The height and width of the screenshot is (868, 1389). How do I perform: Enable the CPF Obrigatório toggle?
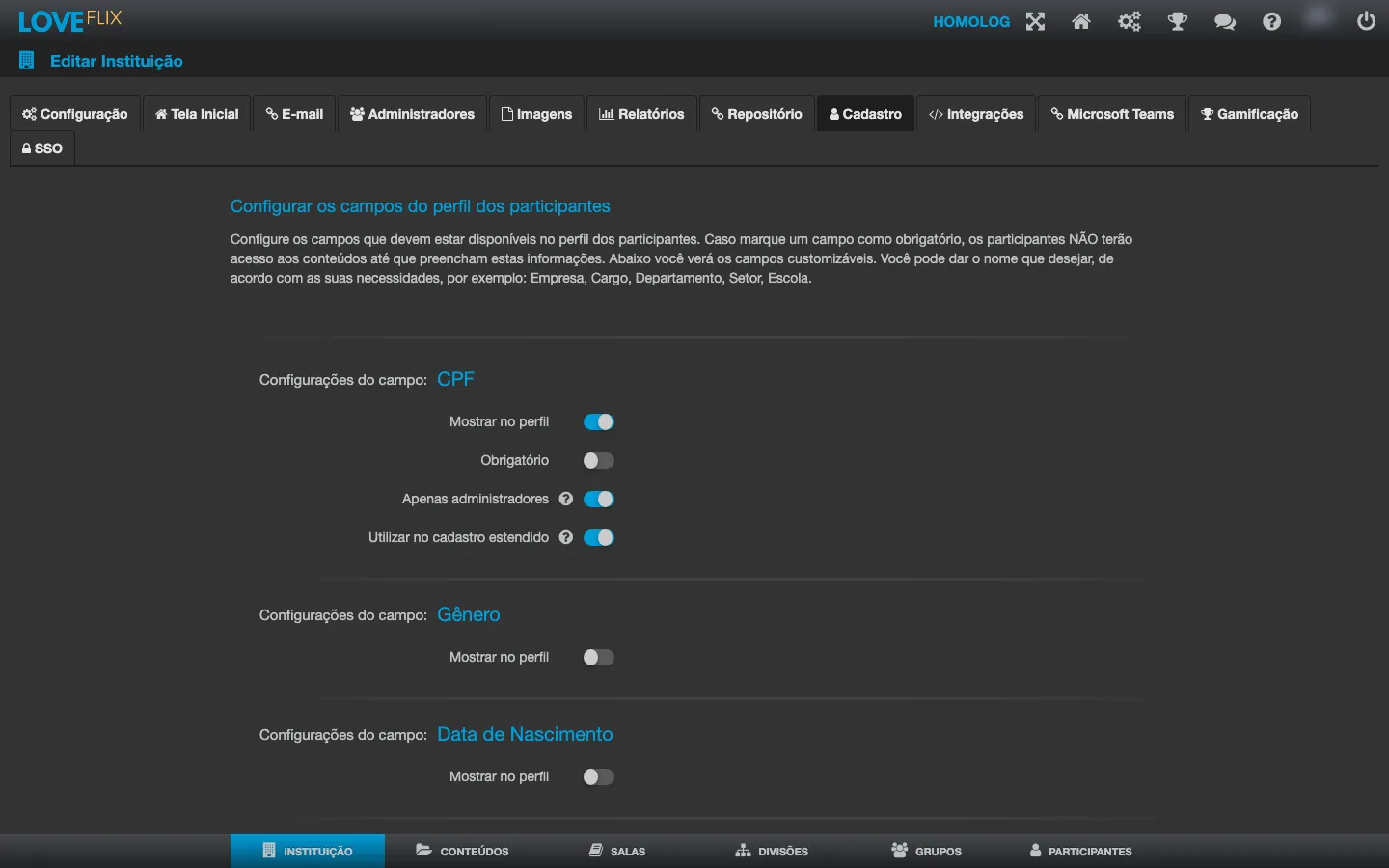(x=599, y=460)
